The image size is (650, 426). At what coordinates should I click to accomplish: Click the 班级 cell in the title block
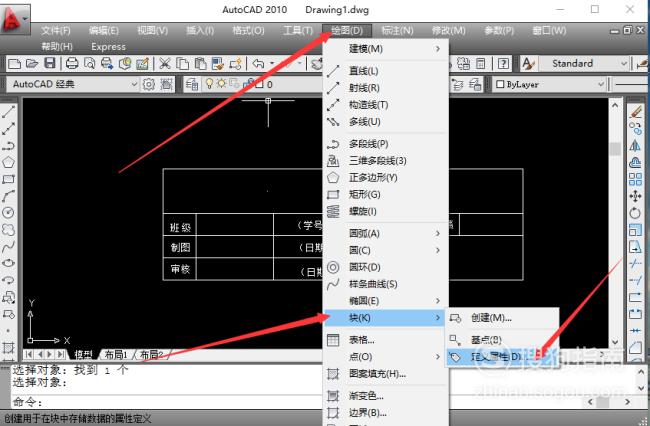(180, 227)
